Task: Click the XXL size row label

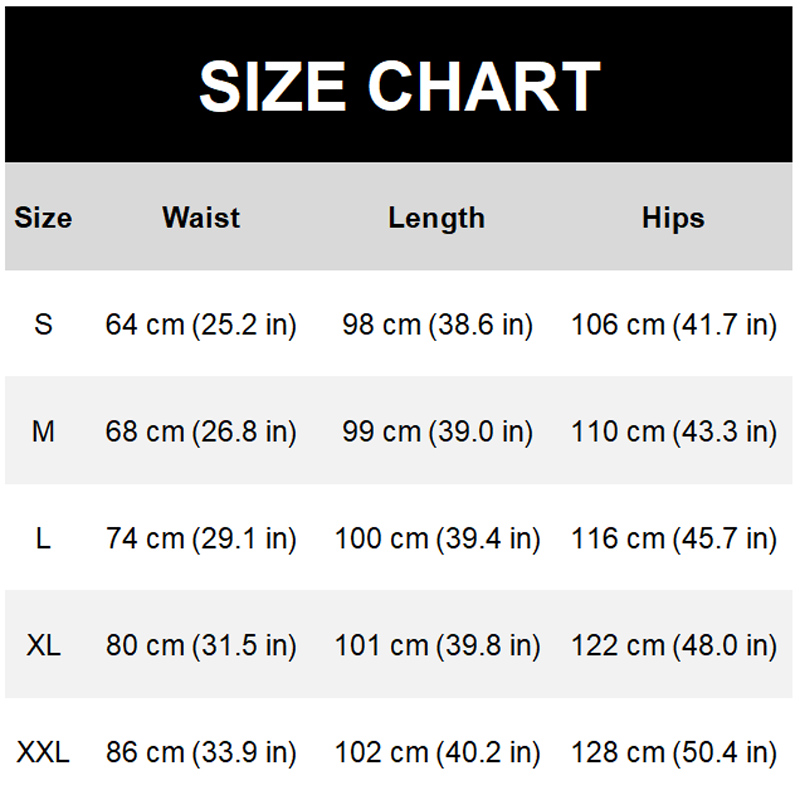Action: (x=43, y=753)
